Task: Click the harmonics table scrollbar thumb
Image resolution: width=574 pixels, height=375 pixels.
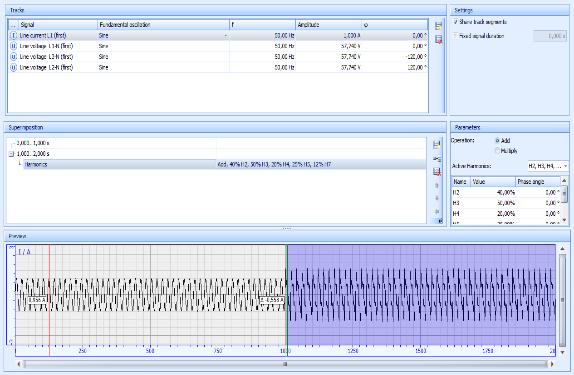Action: pyautogui.click(x=565, y=193)
